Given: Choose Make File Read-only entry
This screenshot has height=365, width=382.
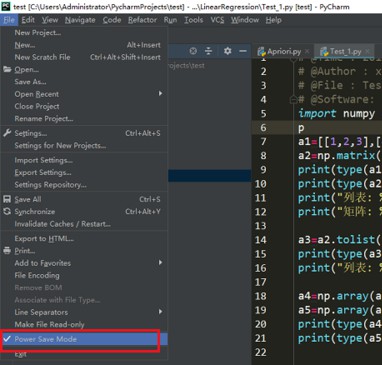Looking at the screenshot, I should [x=83, y=325].
